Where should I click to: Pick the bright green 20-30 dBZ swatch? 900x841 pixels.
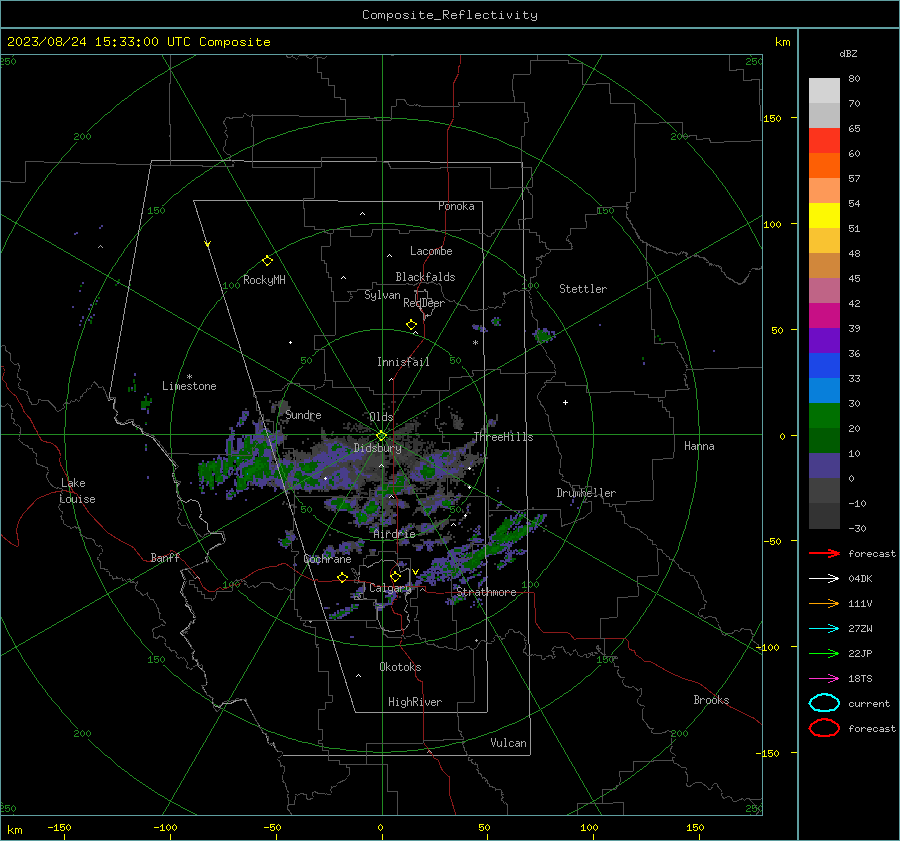tap(824, 416)
